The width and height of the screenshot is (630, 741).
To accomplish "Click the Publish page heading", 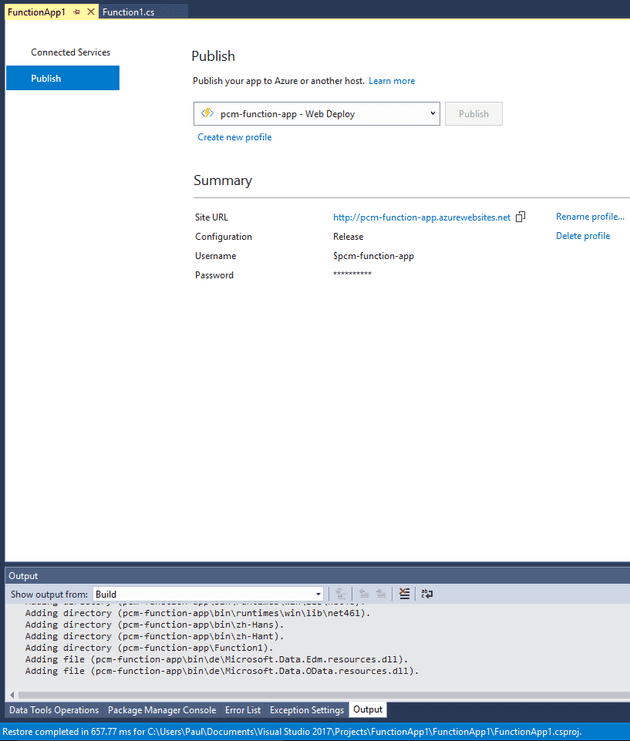I will coord(213,56).
